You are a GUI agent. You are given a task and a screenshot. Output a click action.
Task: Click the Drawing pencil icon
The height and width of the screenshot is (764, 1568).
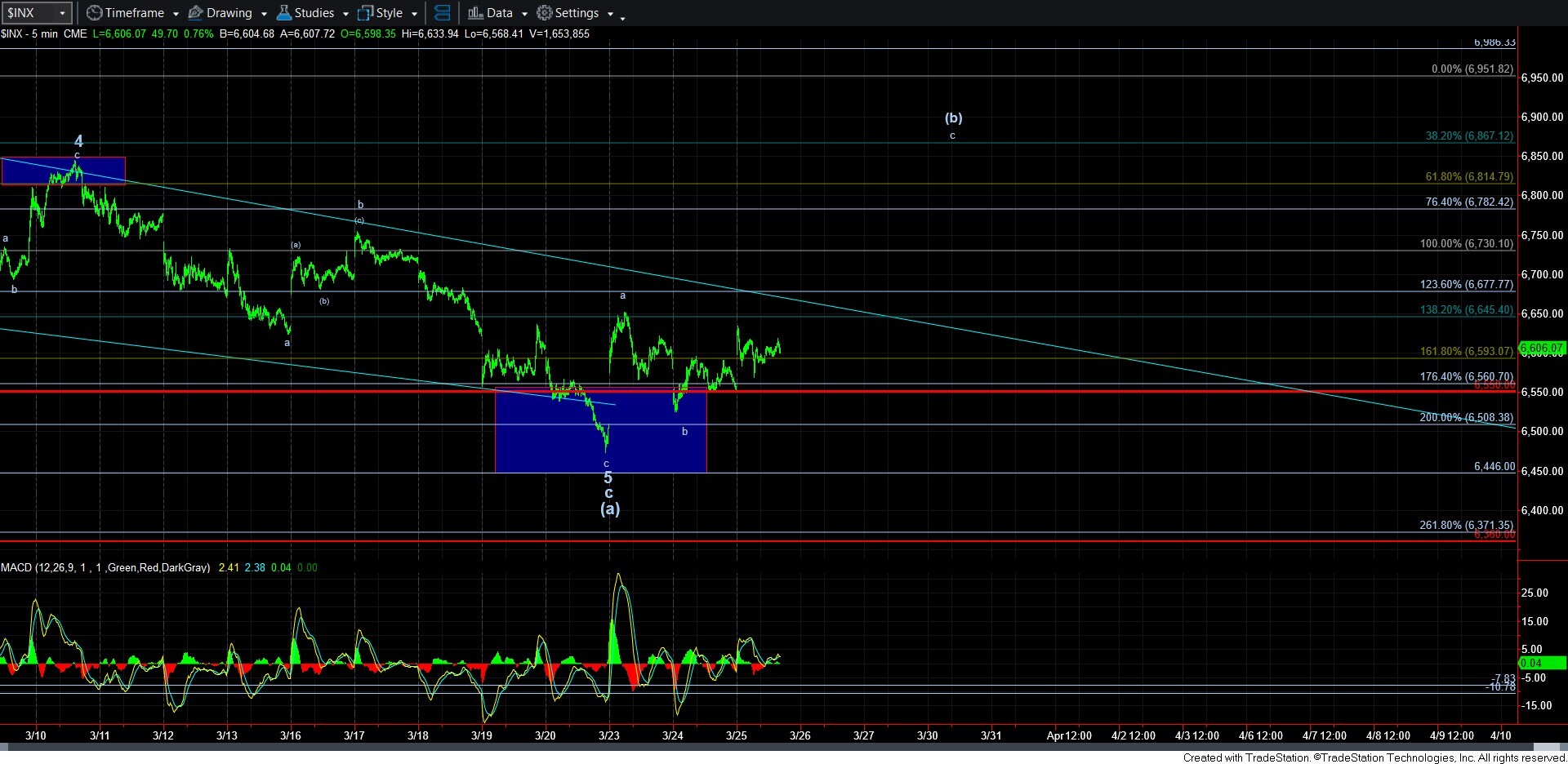(196, 13)
